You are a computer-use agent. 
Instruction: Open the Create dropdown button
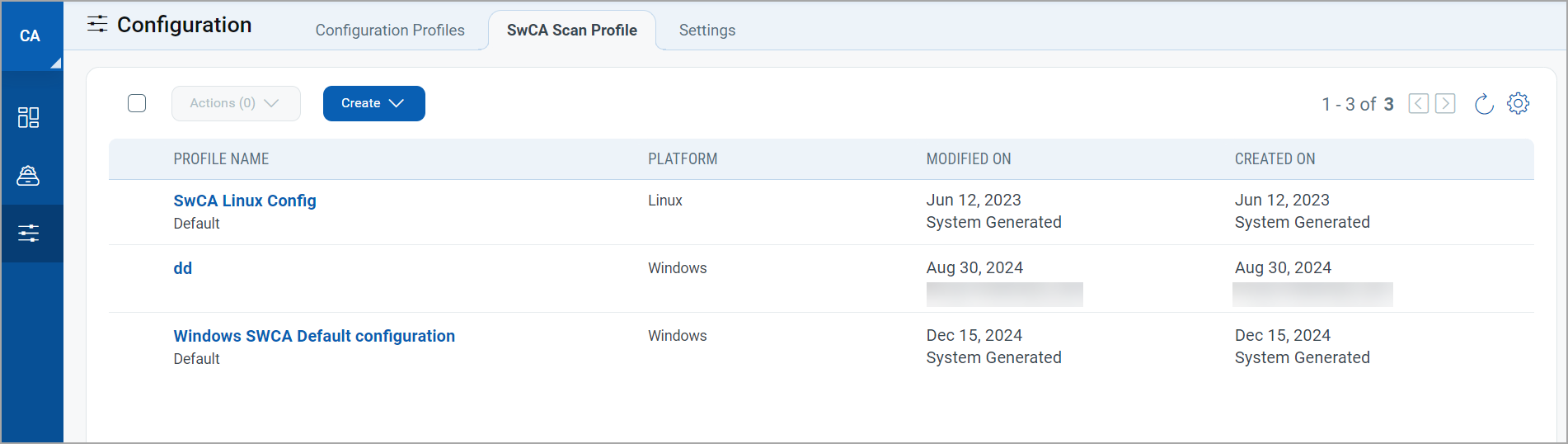[x=373, y=104]
